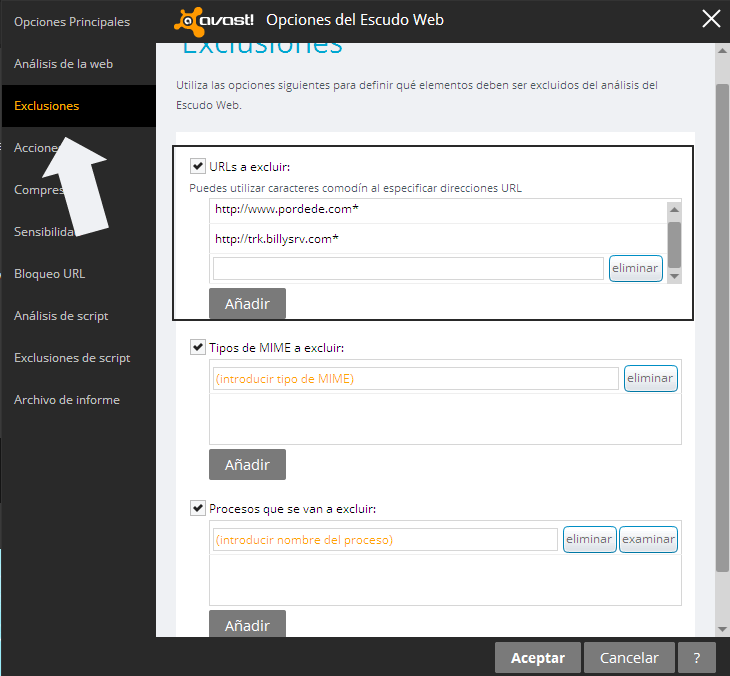This screenshot has height=676, width=730.
Task: Click Añadir under URLs list
Action: pyautogui.click(x=247, y=304)
